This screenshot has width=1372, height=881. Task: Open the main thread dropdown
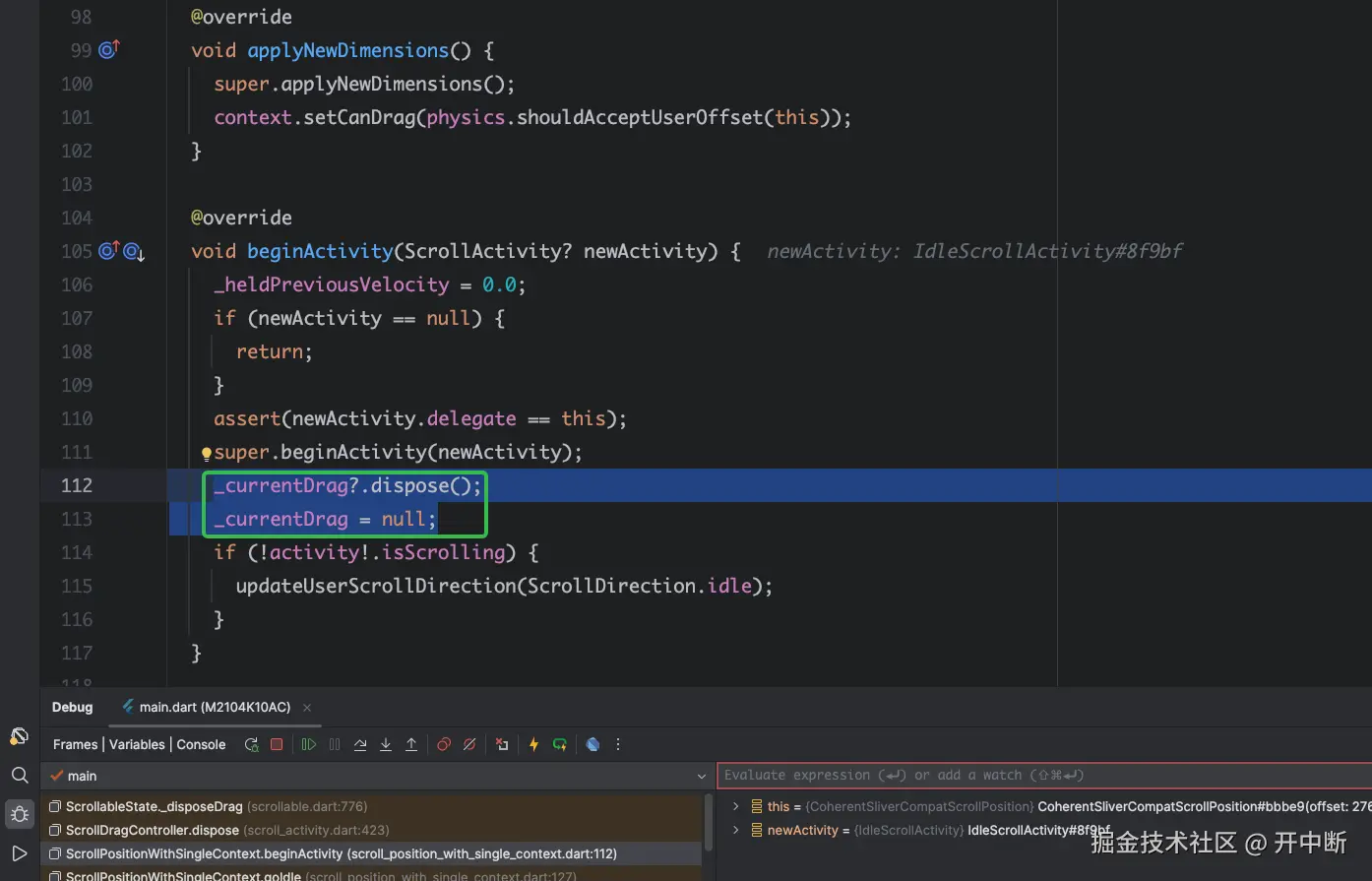pos(378,776)
